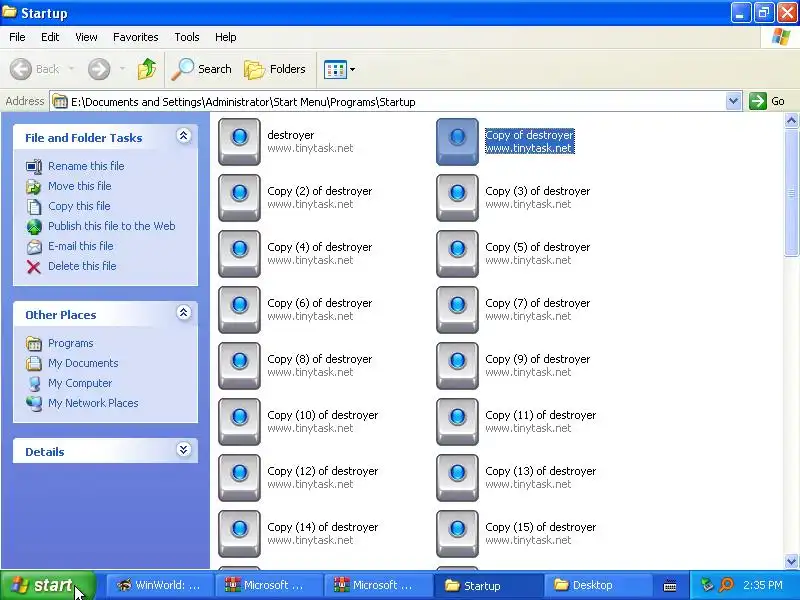Click Copy this file link
The width and height of the screenshot is (800, 600).
(x=79, y=206)
